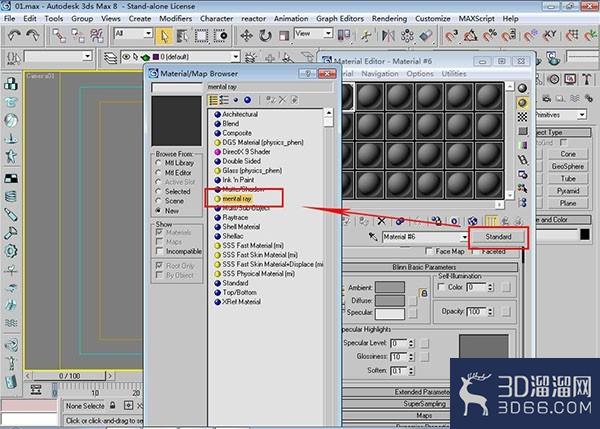Open named selection sets dropdown
This screenshot has height=429, width=600.
click(88, 57)
